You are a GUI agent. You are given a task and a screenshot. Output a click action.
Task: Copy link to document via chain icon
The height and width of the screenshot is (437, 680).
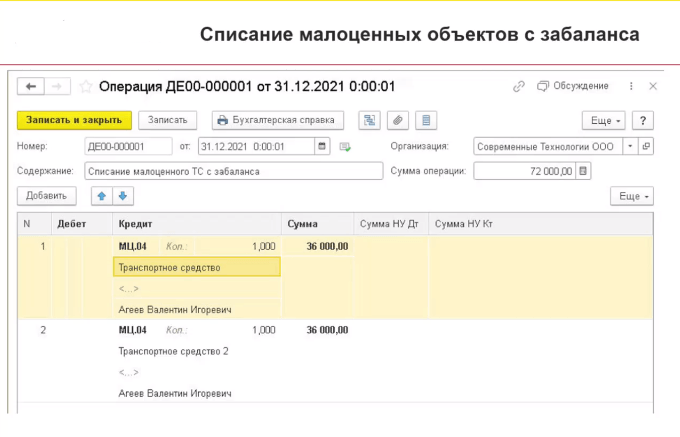pyautogui.click(x=518, y=87)
